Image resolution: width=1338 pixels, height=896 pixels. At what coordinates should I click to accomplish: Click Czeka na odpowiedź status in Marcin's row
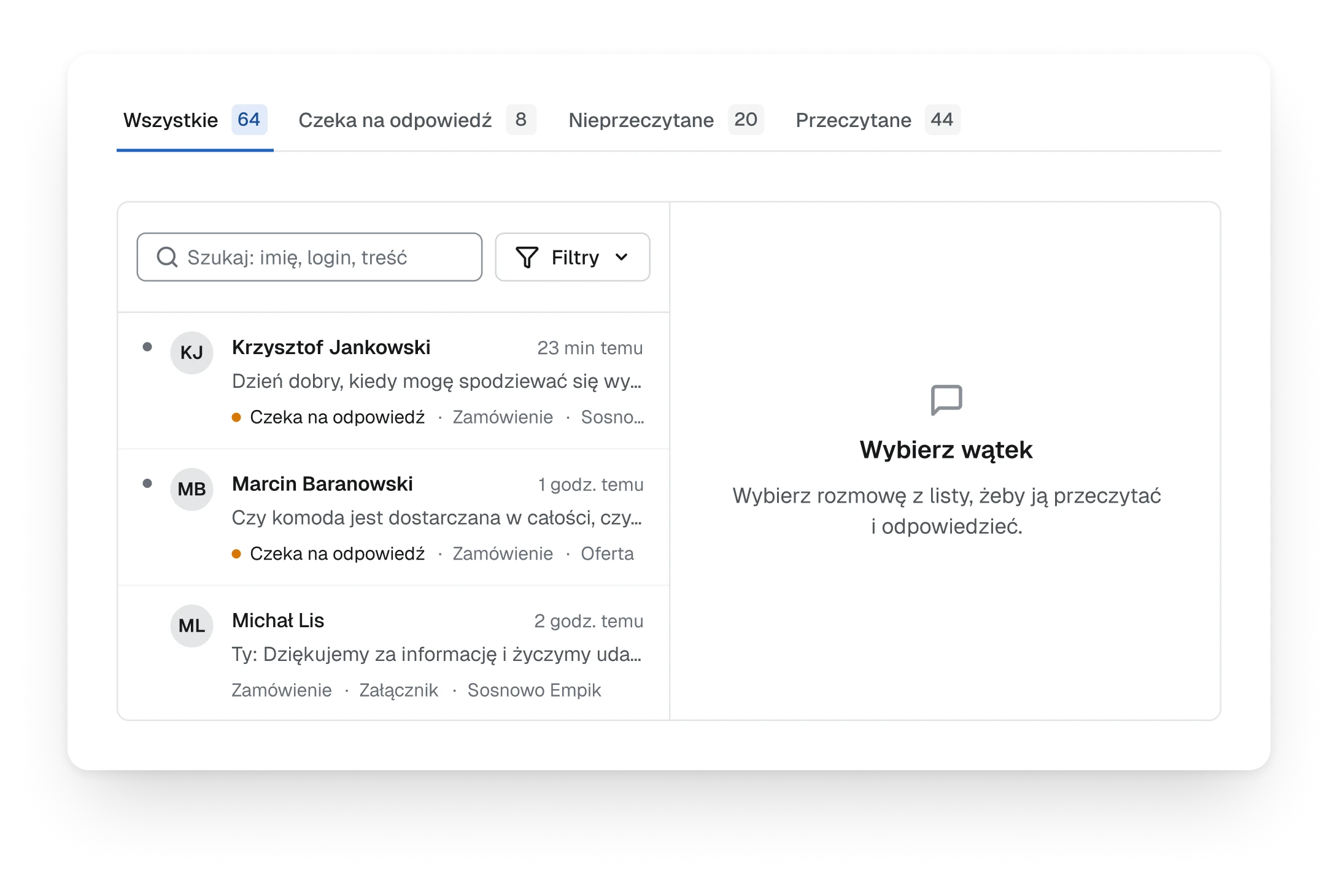tap(328, 554)
